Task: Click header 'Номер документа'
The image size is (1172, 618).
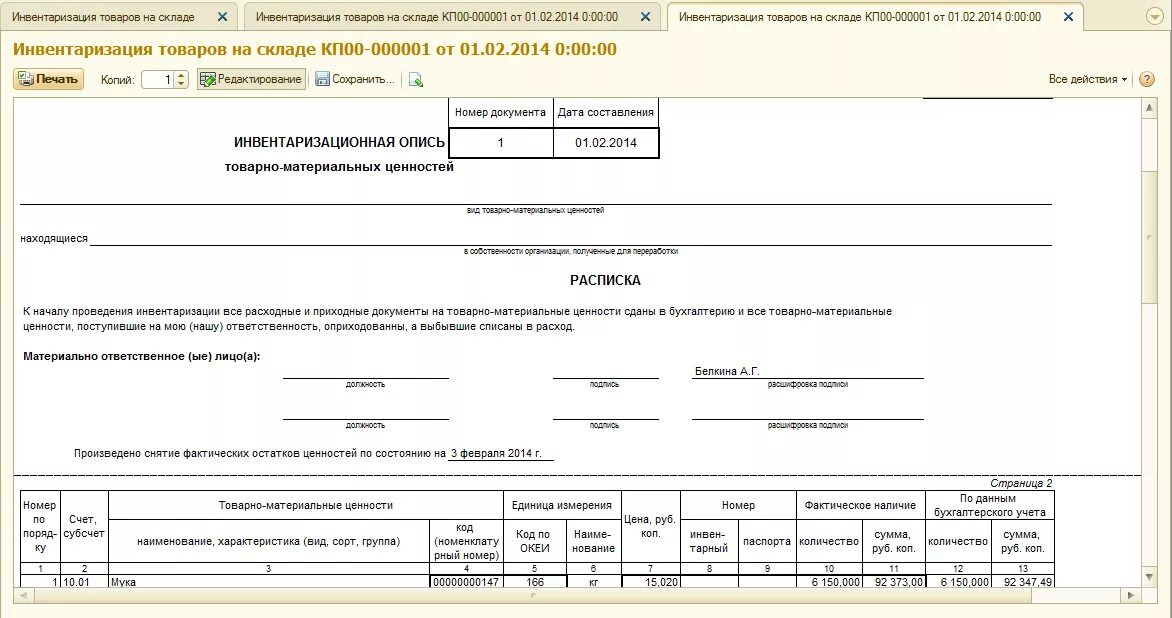Action: tap(500, 112)
